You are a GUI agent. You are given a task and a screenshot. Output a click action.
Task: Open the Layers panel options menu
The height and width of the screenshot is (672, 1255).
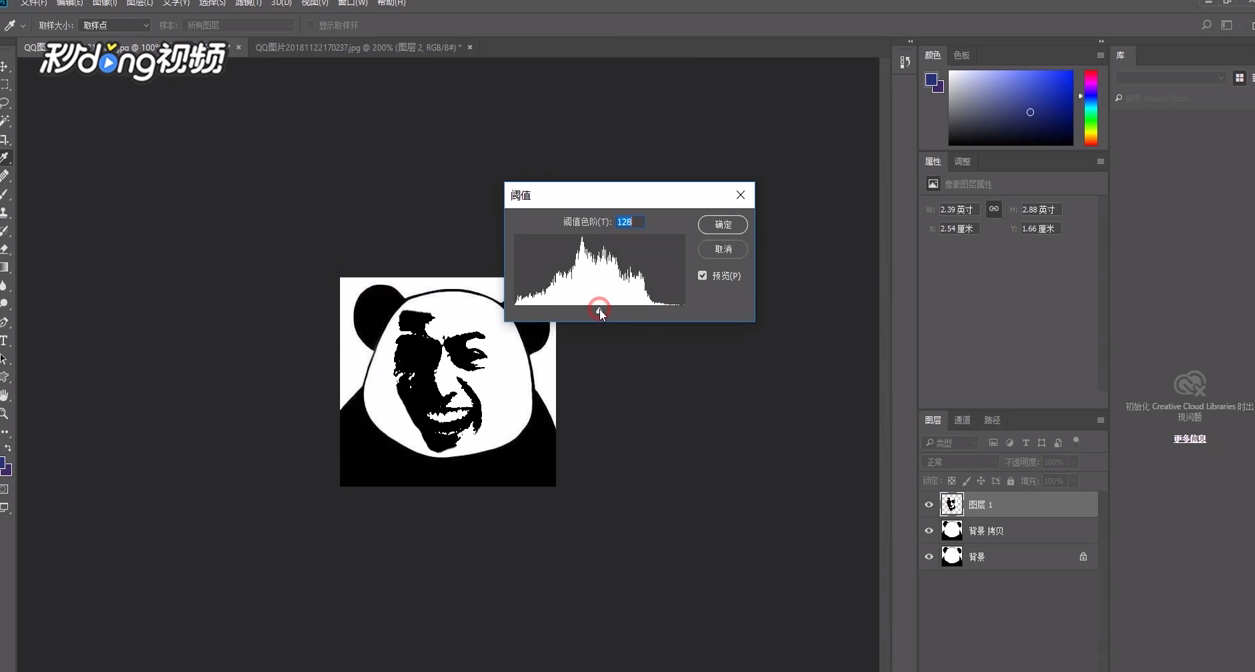1100,420
